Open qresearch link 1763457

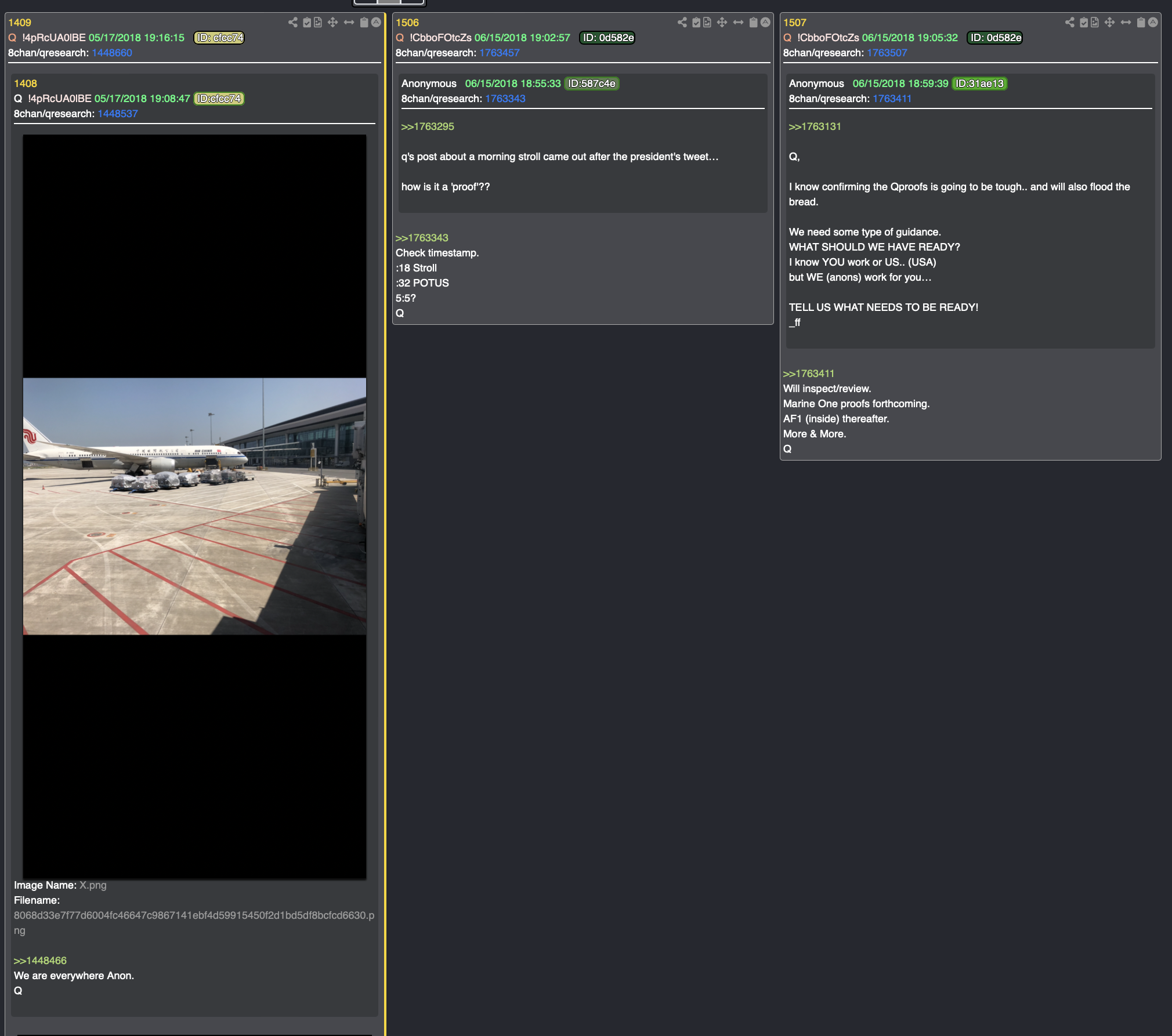[500, 53]
